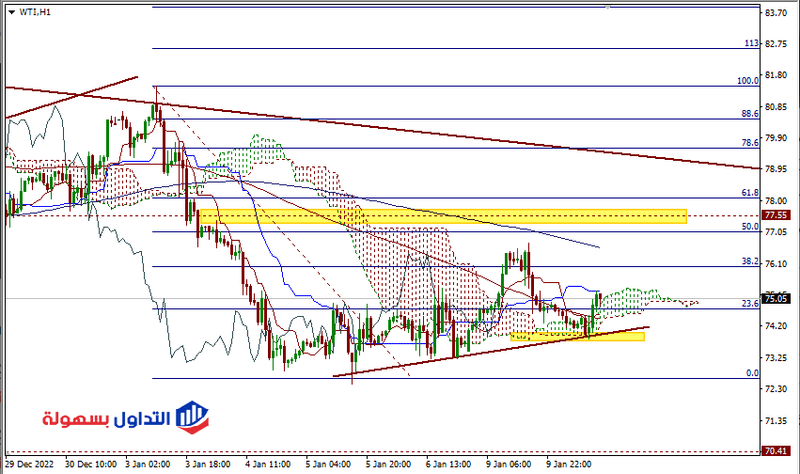
Task: Click the 0.0 Fibonacci level label
Action: pos(752,373)
